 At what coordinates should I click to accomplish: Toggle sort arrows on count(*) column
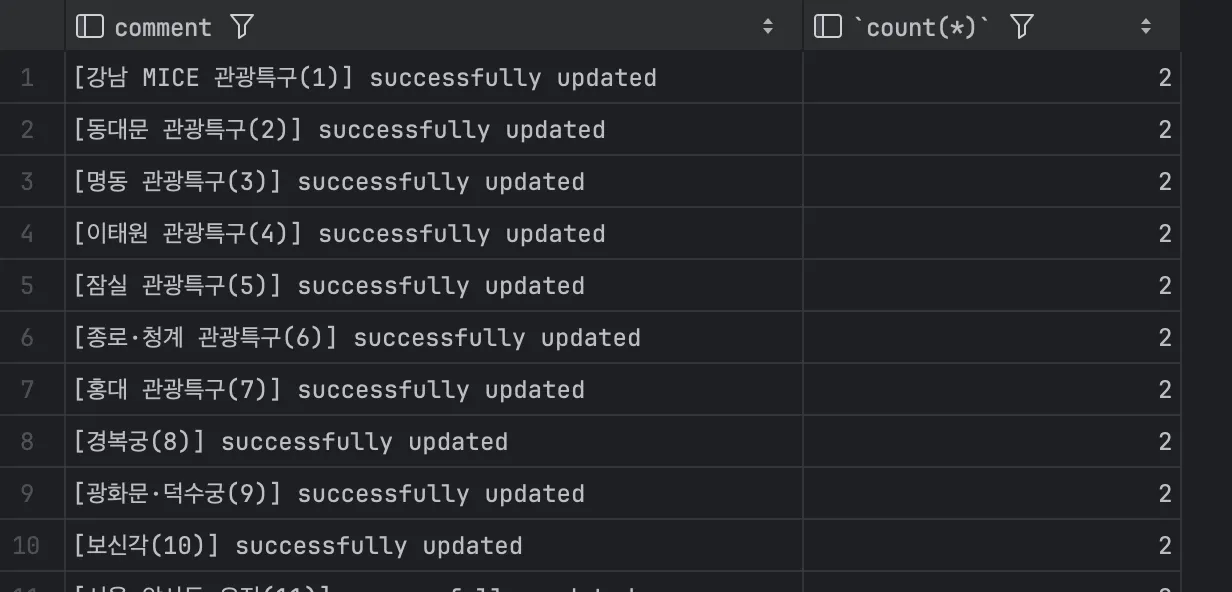1146,27
